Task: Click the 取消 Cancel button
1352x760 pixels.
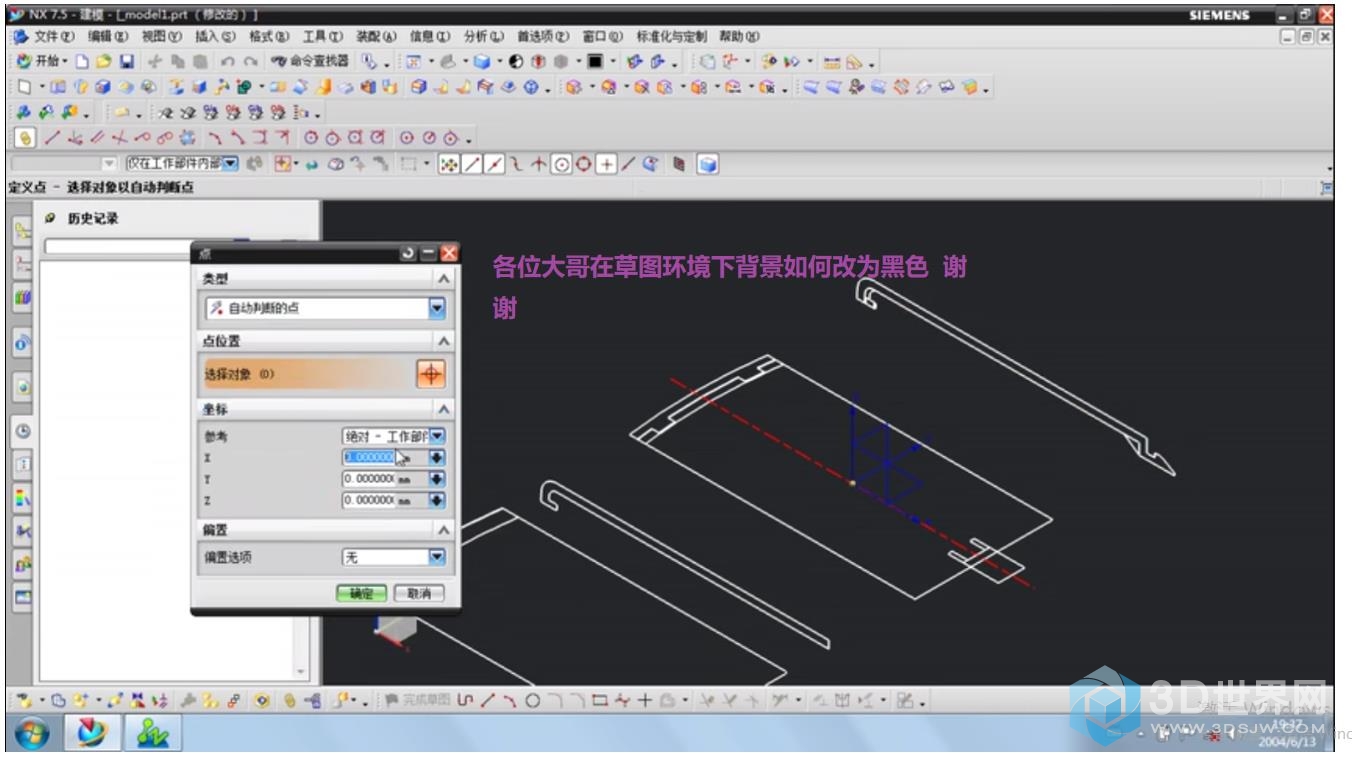Action: pos(418,593)
